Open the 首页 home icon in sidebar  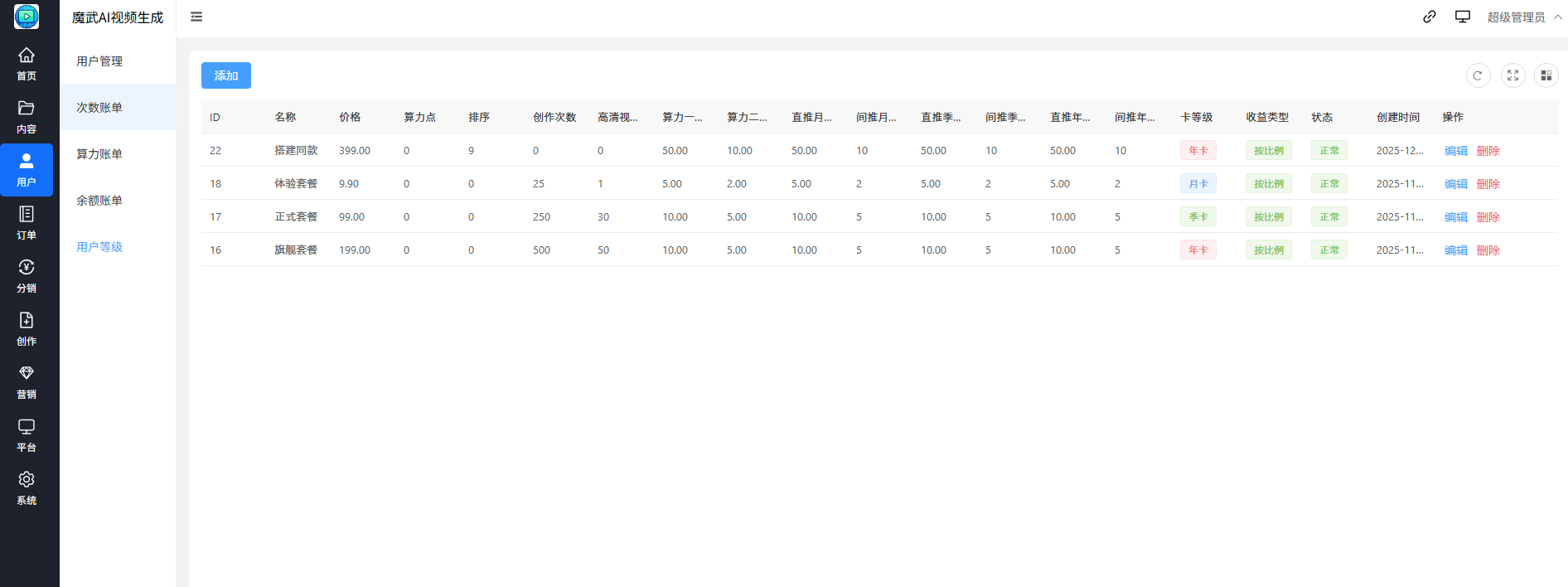point(27,64)
